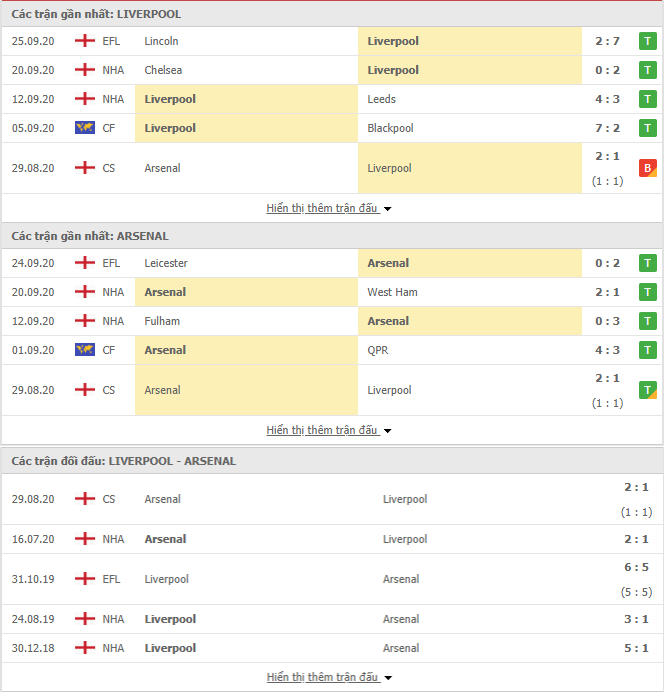664x692 pixels.
Task: Open West Ham team name link
Action: coord(392,292)
